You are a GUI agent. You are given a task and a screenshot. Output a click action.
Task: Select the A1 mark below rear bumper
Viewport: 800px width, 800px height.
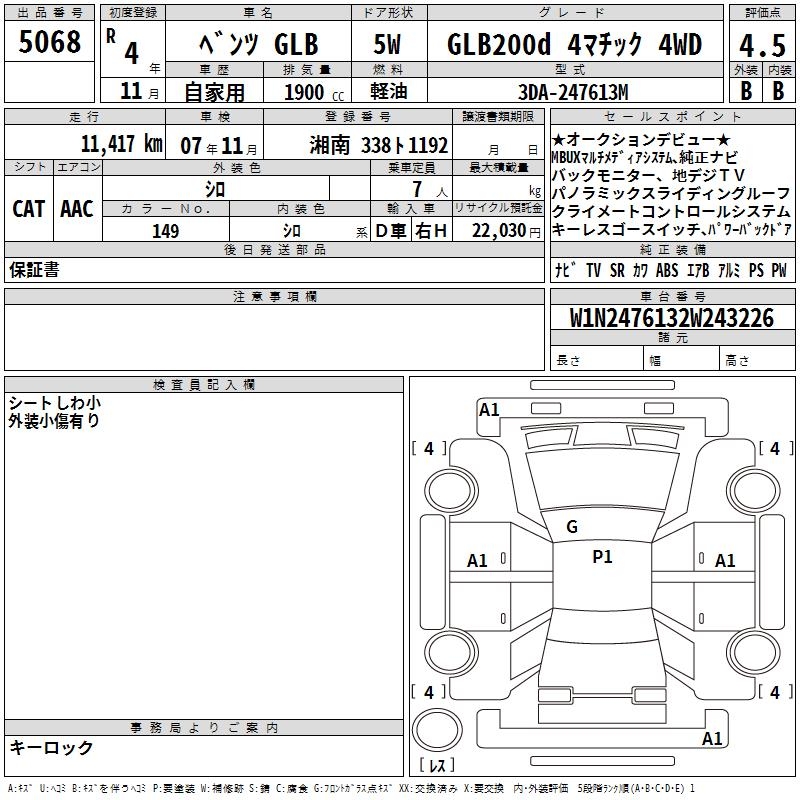tap(712, 739)
